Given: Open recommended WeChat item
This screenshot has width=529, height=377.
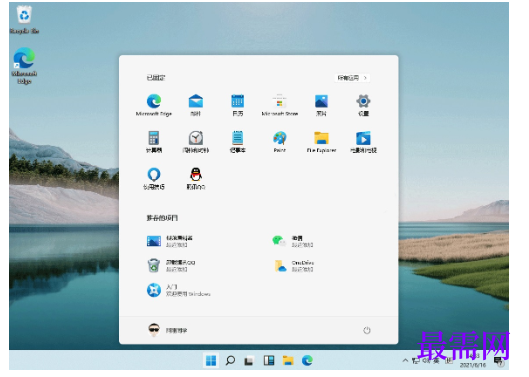Looking at the screenshot, I should click(293, 241).
